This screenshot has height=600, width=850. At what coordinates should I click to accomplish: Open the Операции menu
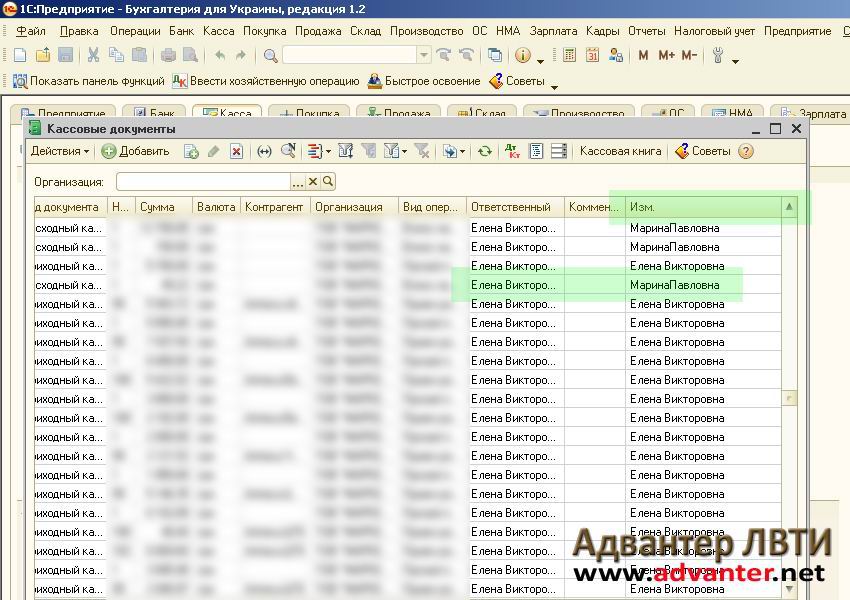coord(135,31)
